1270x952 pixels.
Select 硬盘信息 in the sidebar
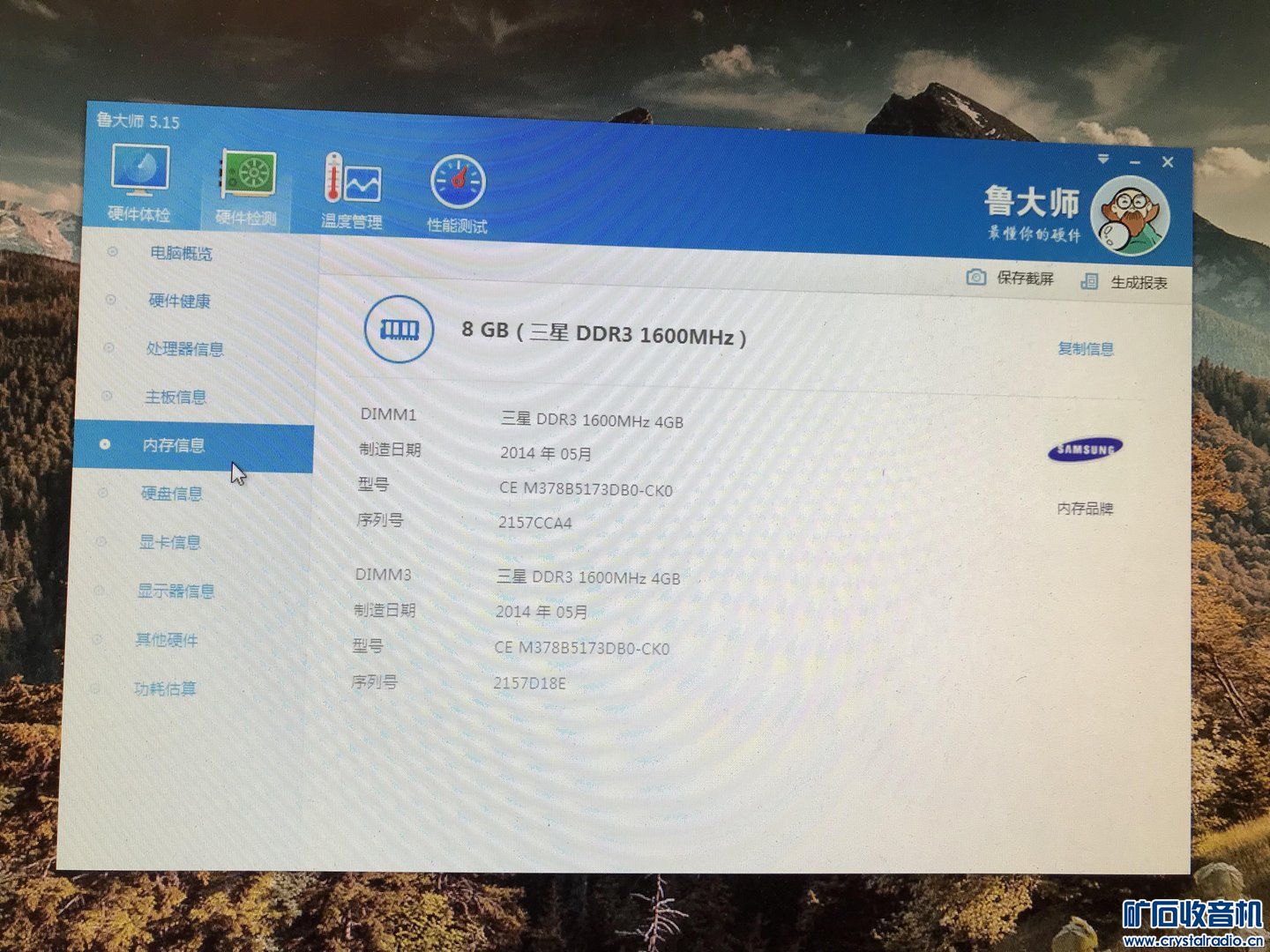pos(172,494)
